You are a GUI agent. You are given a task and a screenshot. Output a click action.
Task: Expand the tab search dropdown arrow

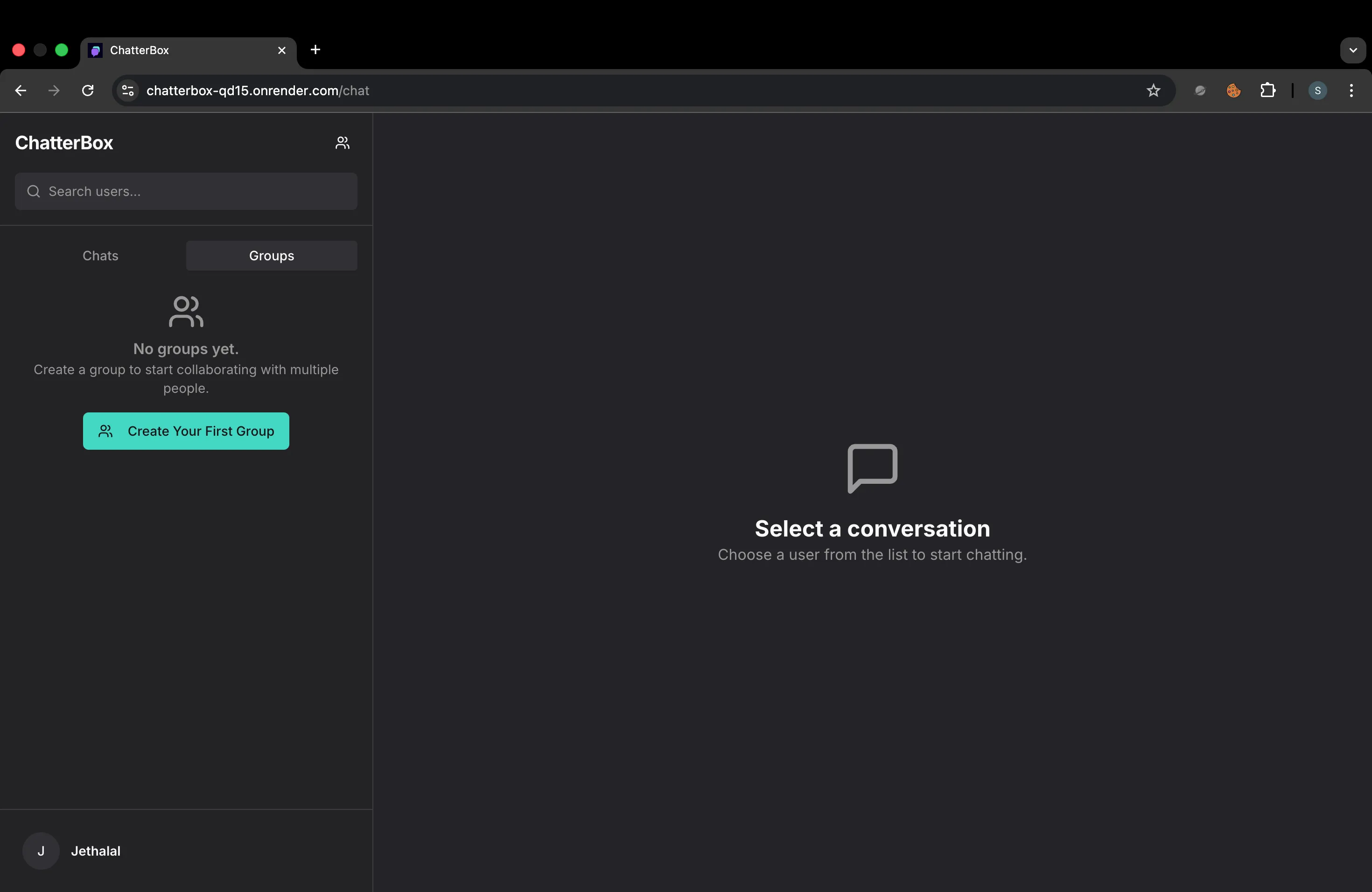(x=1353, y=50)
